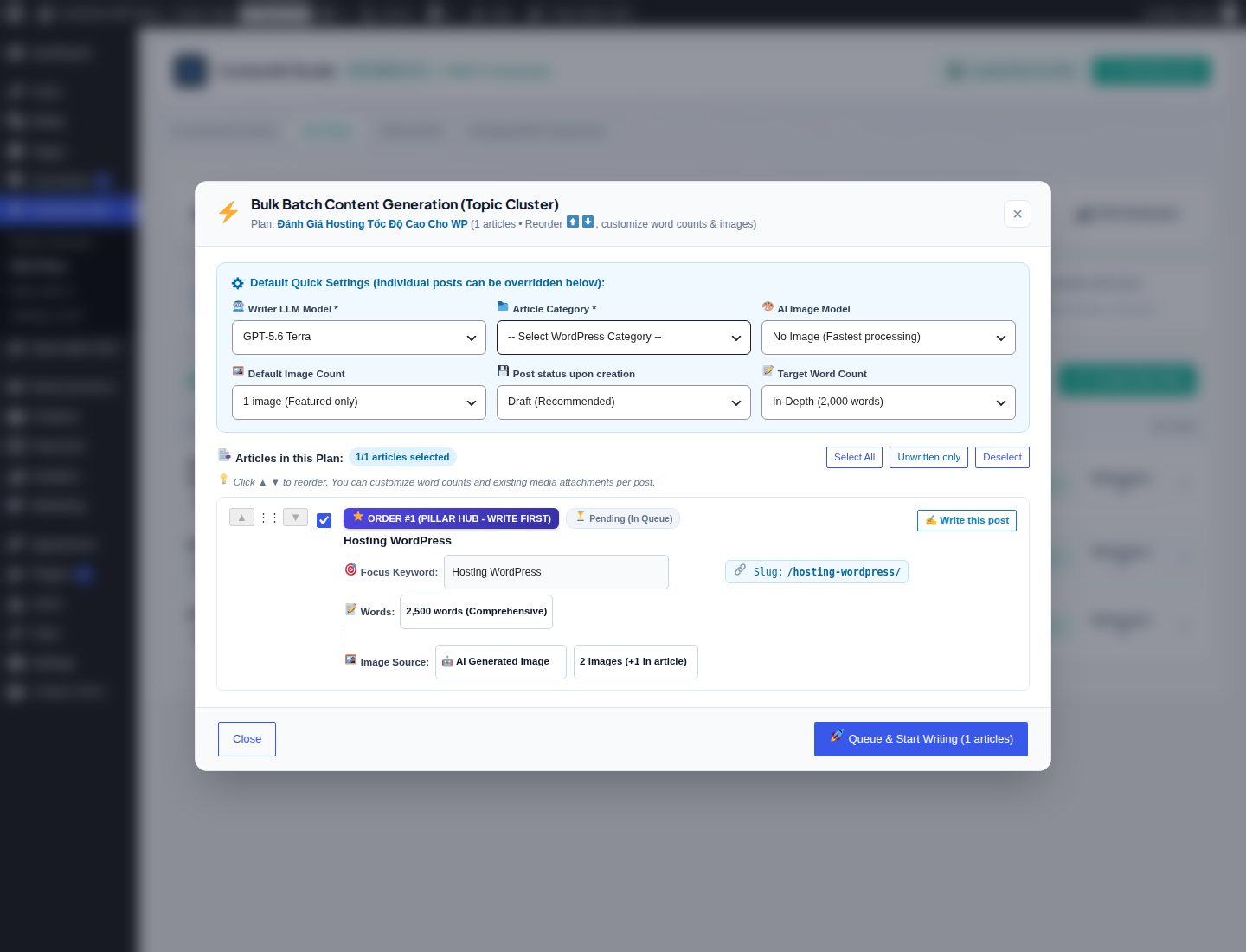The image size is (1246, 952).
Task: Close the bulk generation dialog with X
Action: (x=1018, y=214)
